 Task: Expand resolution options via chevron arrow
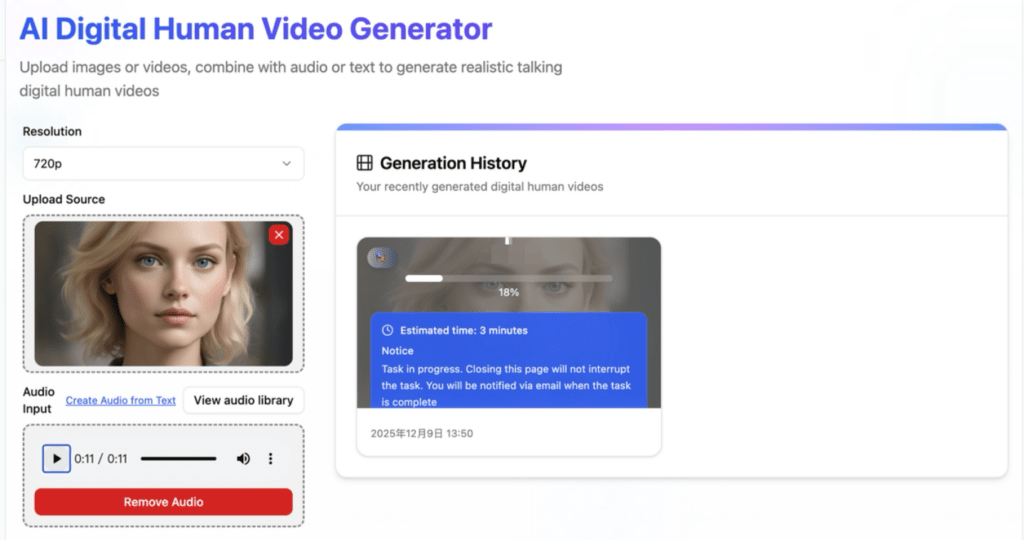286,163
